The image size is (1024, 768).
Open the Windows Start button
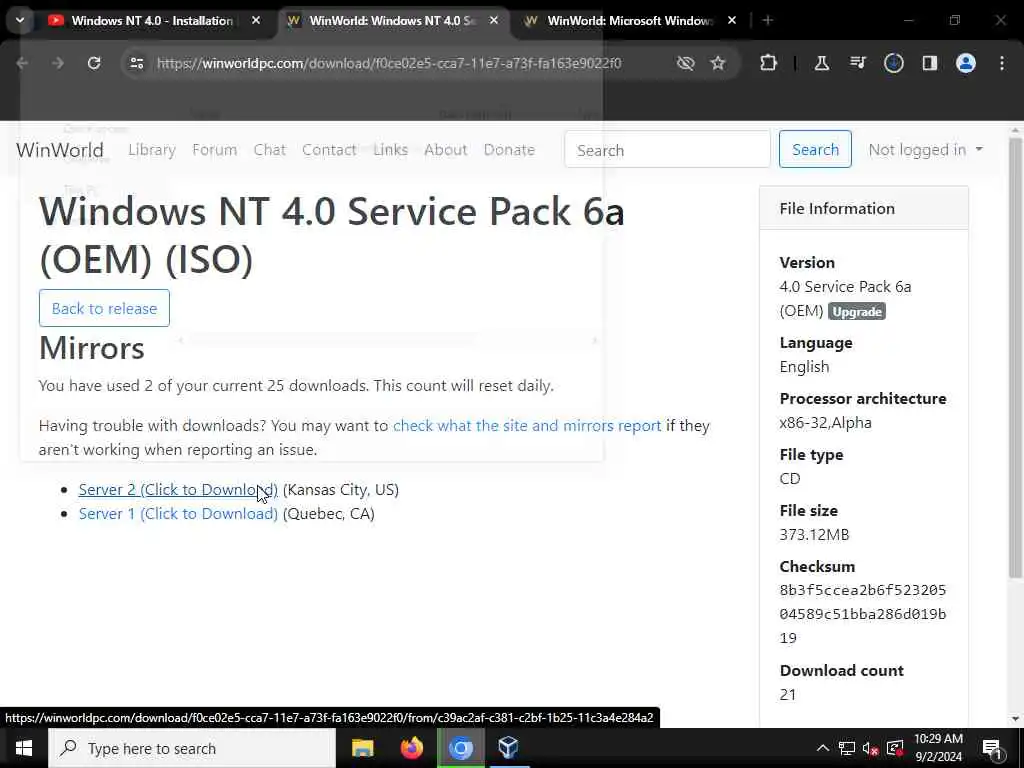pos(24,748)
